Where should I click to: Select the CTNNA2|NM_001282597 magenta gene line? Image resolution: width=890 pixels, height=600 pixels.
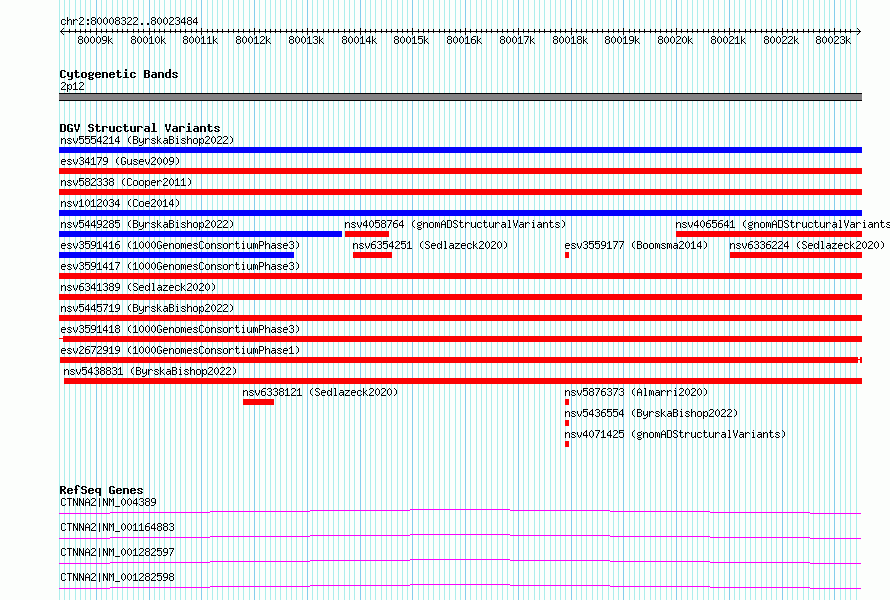pyautogui.click(x=460, y=562)
